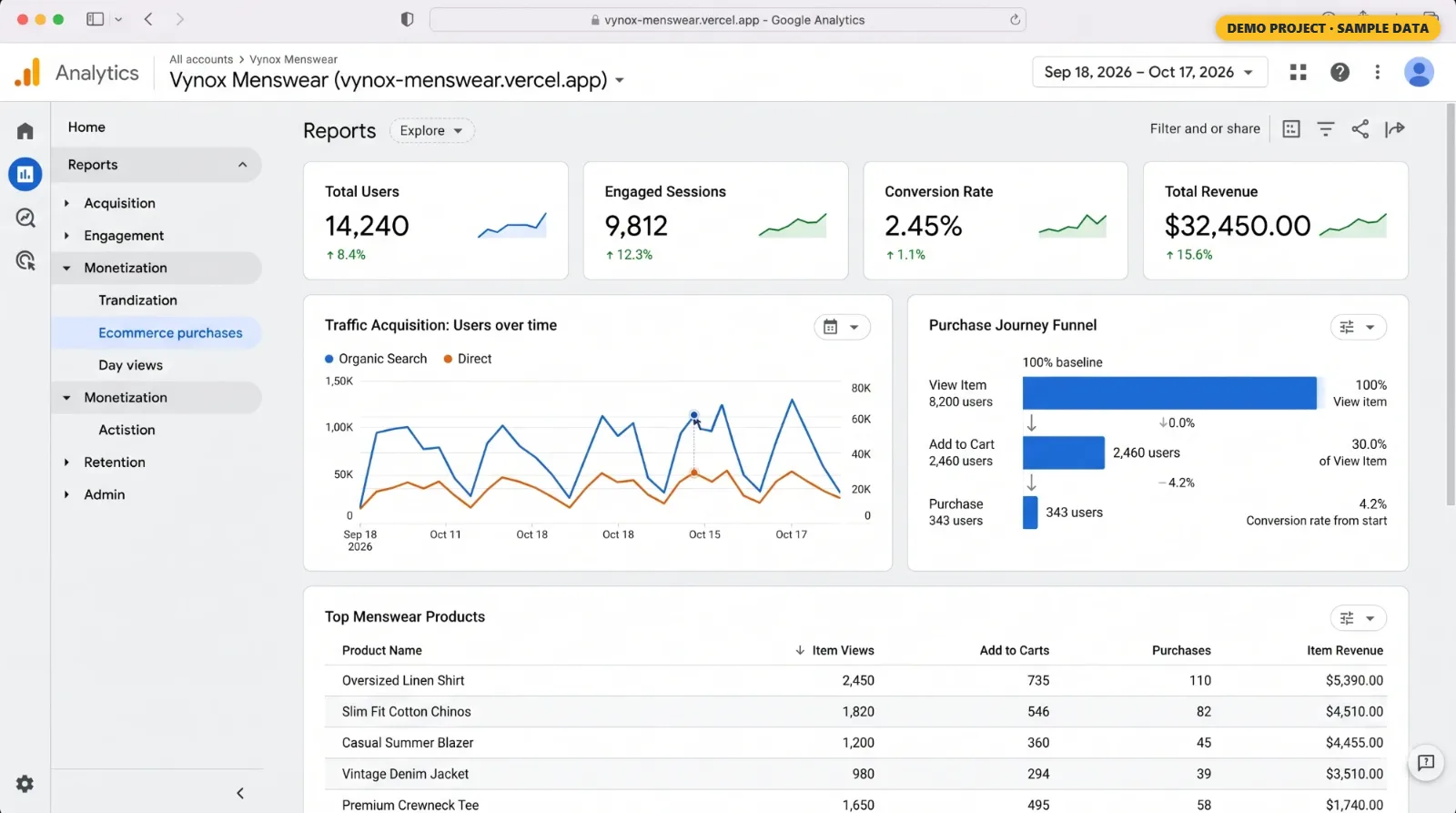Click the customize report table icon
Image resolution: width=1456 pixels, height=813 pixels.
pos(1291,129)
